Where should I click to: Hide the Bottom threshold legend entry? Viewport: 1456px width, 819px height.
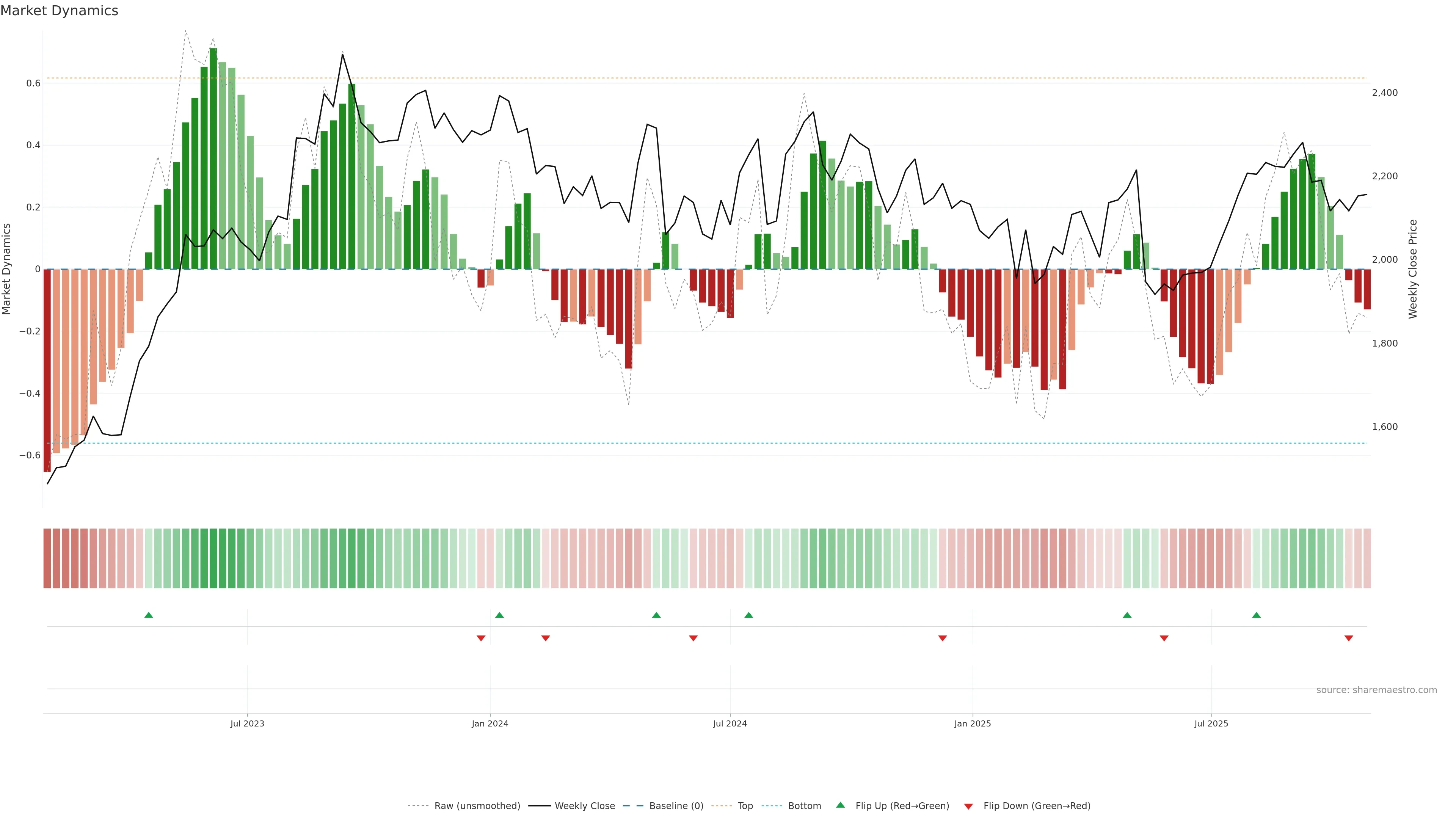804,806
